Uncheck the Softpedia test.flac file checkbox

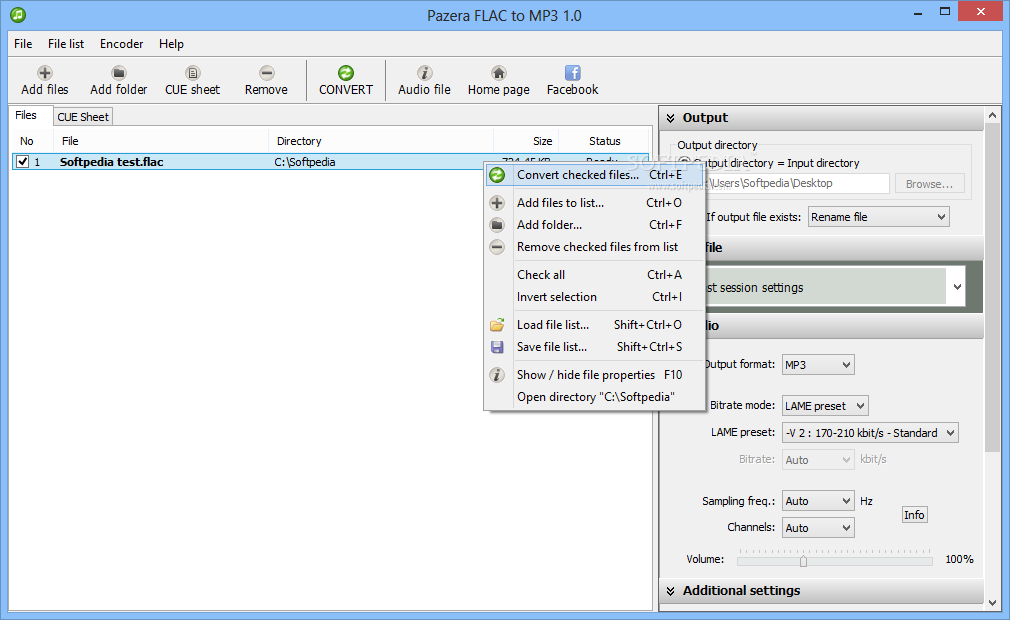pyautogui.click(x=23, y=162)
